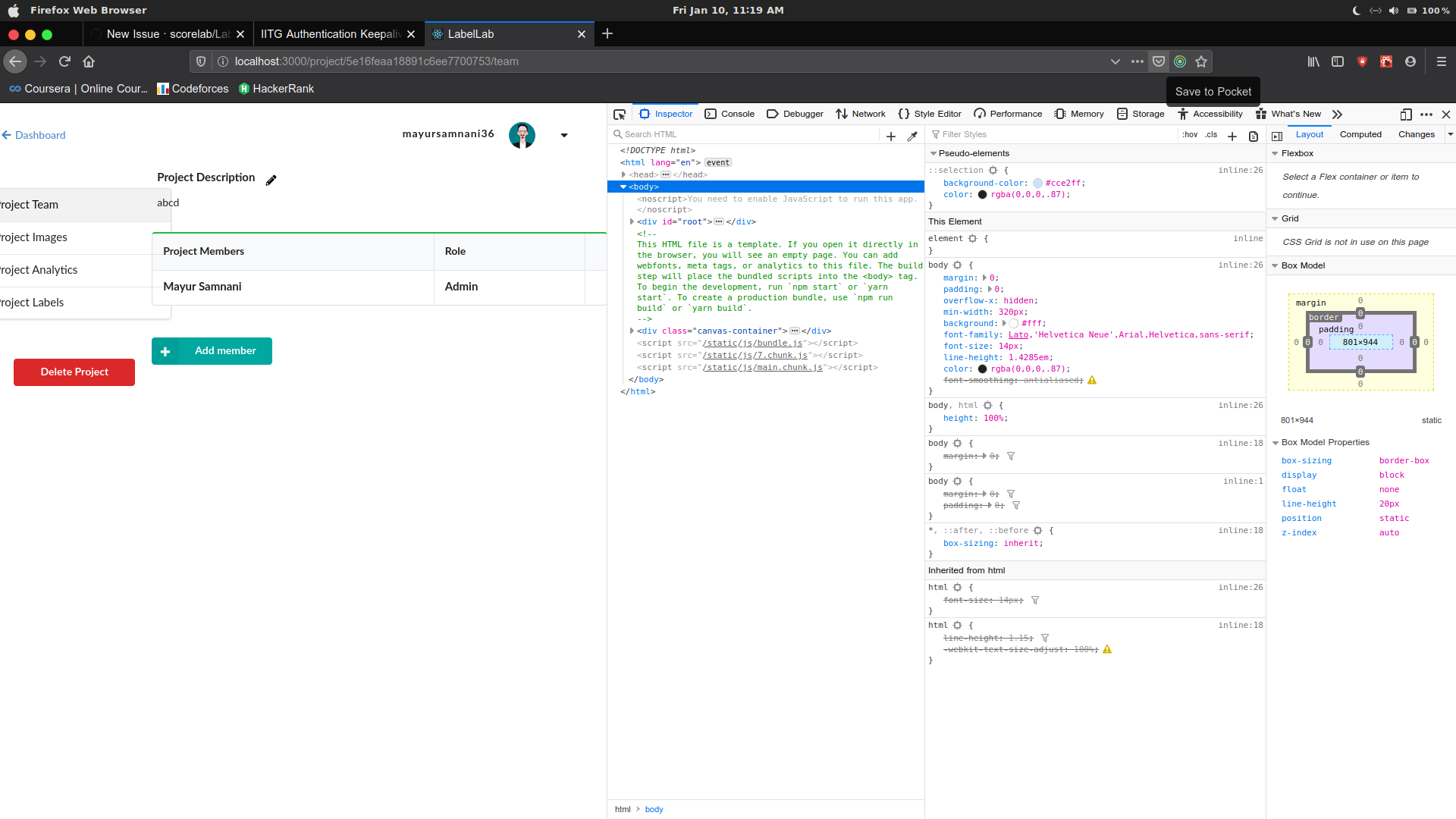This screenshot has height=819, width=1456.
Task: Toggle pseudo-class :hov panel in Rules
Action: (x=1190, y=134)
